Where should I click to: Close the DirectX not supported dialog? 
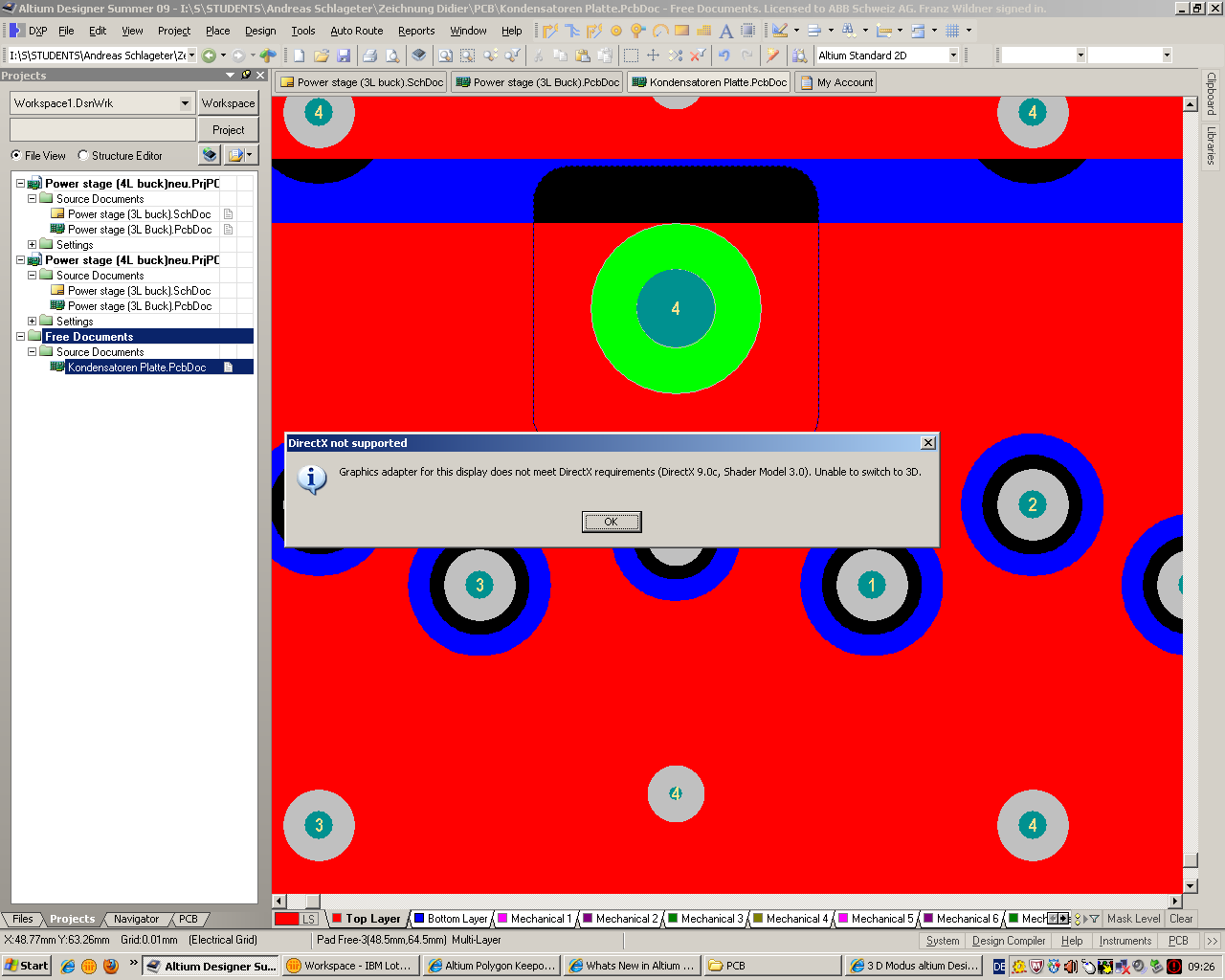pyautogui.click(x=927, y=442)
